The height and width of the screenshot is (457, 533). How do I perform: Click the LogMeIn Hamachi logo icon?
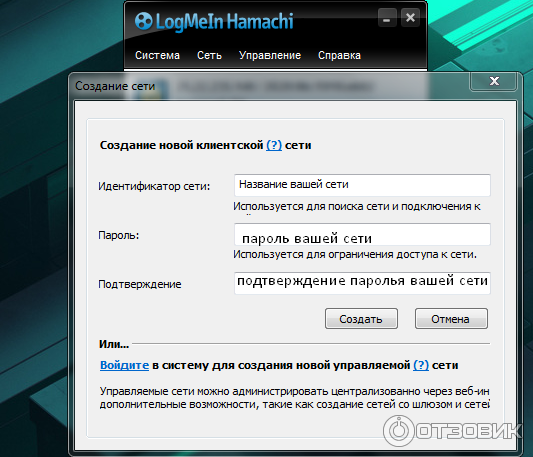143,21
